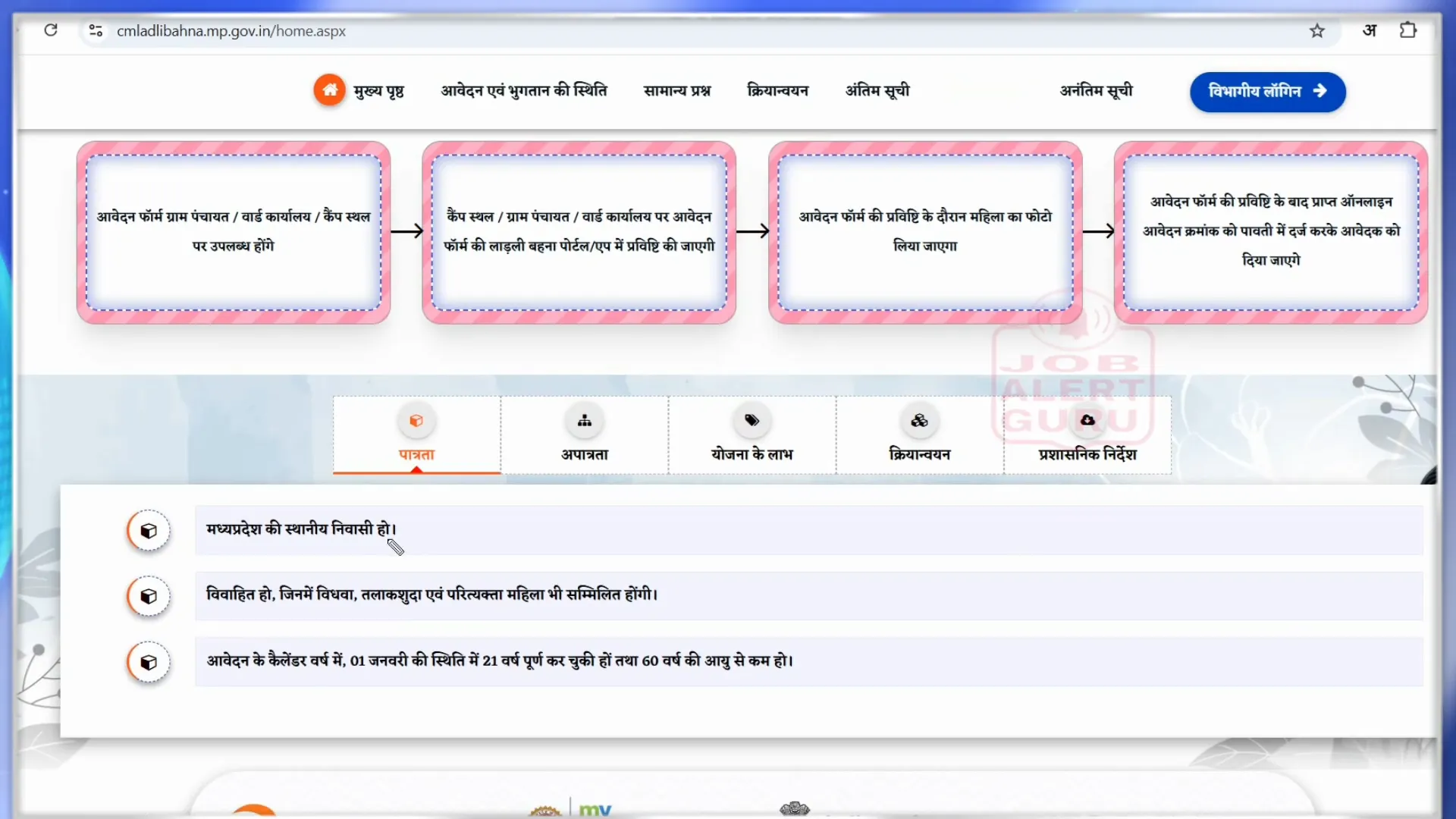Open the translate icon in the address bar
The image size is (1456, 819).
click(1370, 30)
